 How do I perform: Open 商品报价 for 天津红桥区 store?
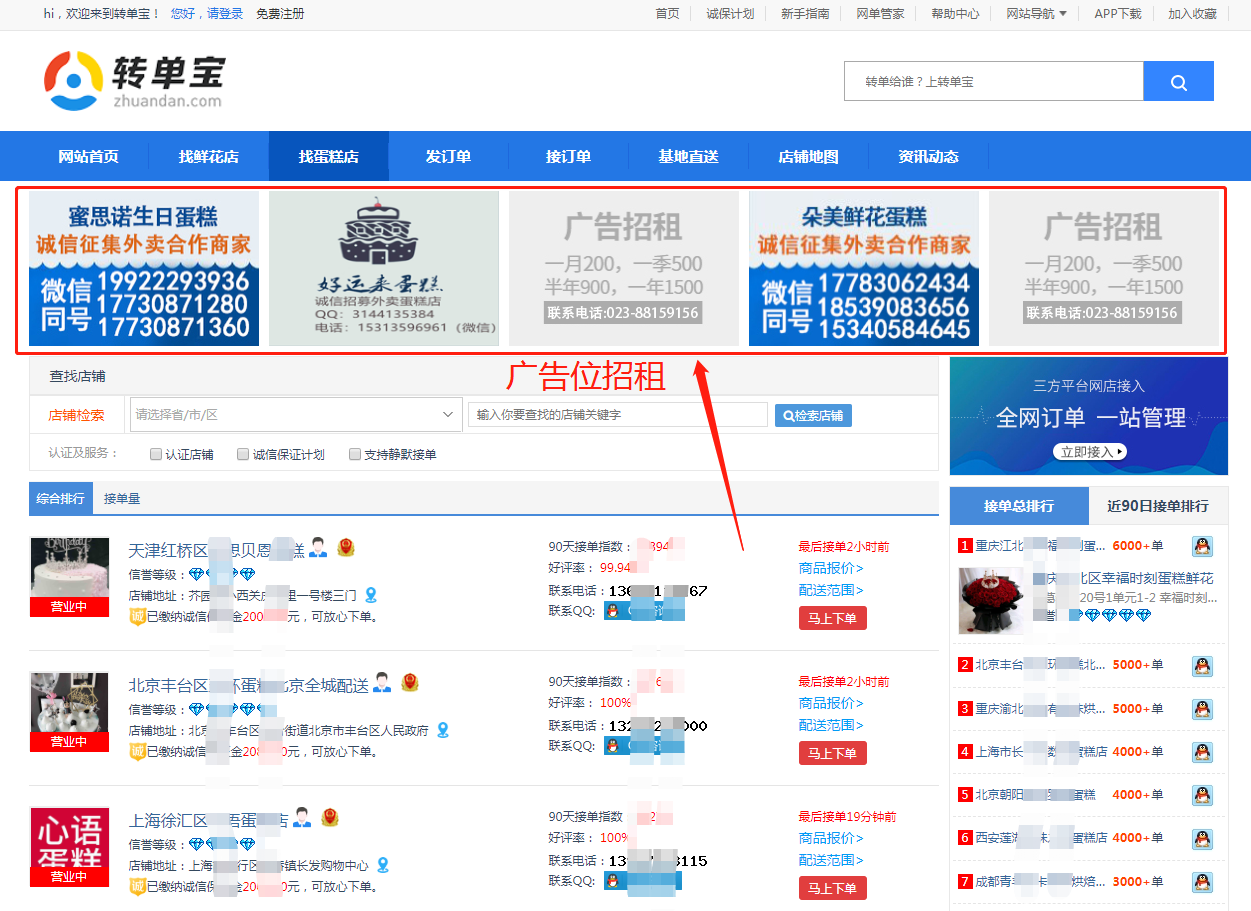coord(831,568)
